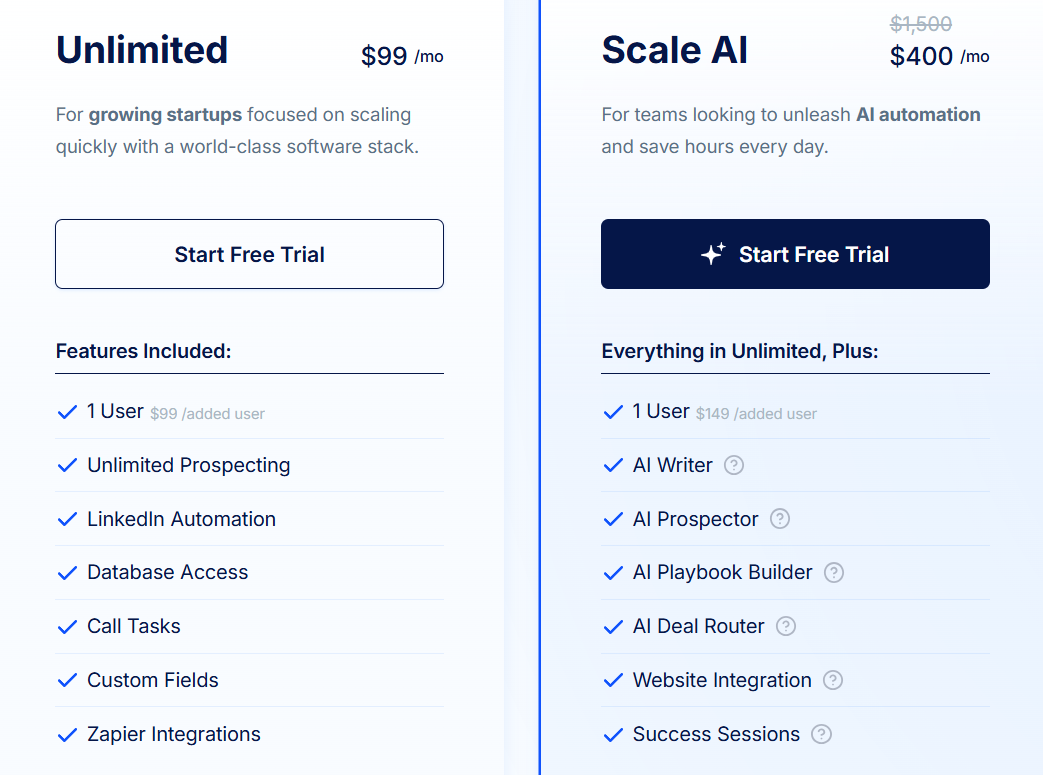
Task: Click the question mark next to AI Playbook Builder
Action: (836, 573)
